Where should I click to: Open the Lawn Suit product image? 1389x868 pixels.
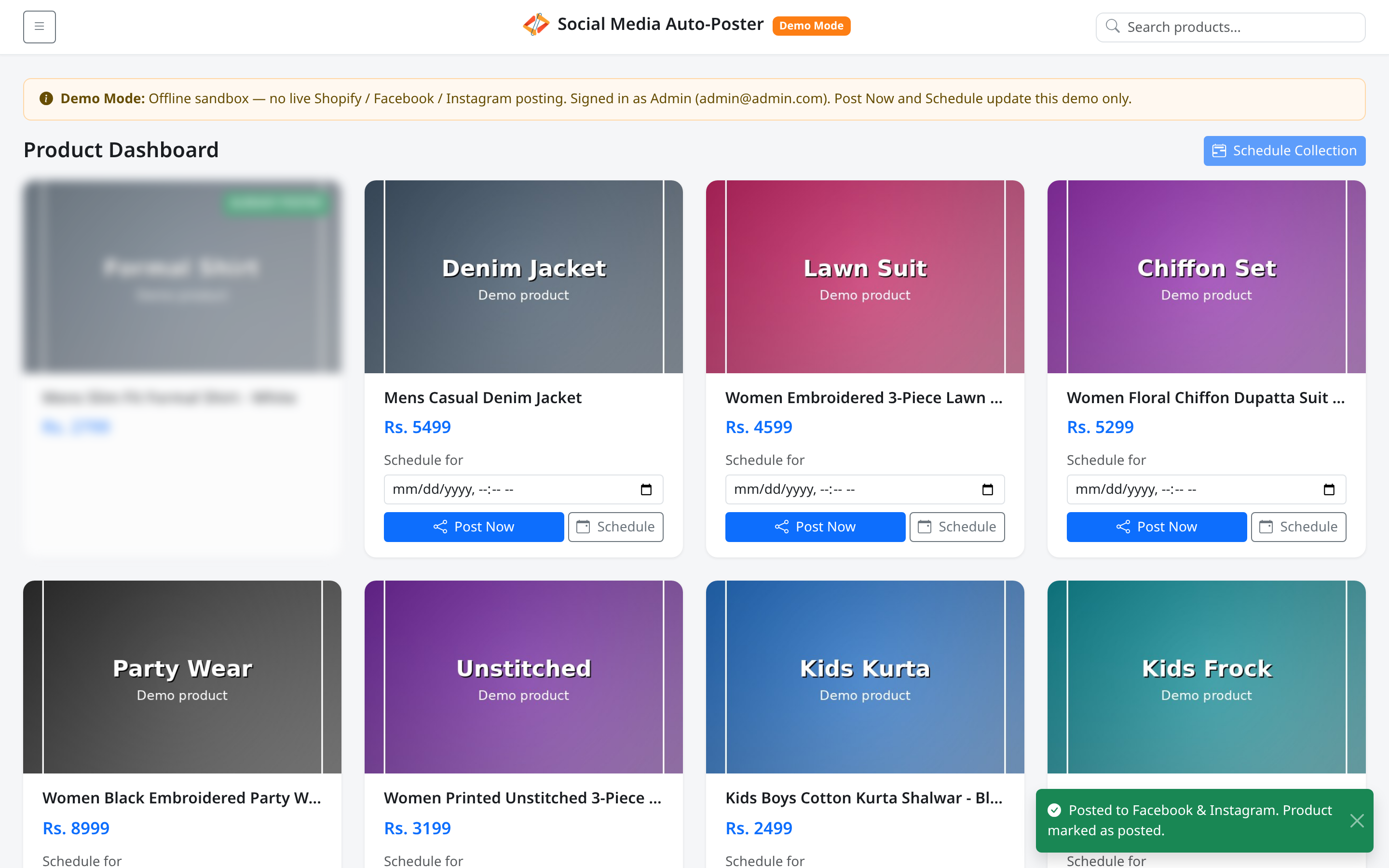click(x=865, y=277)
